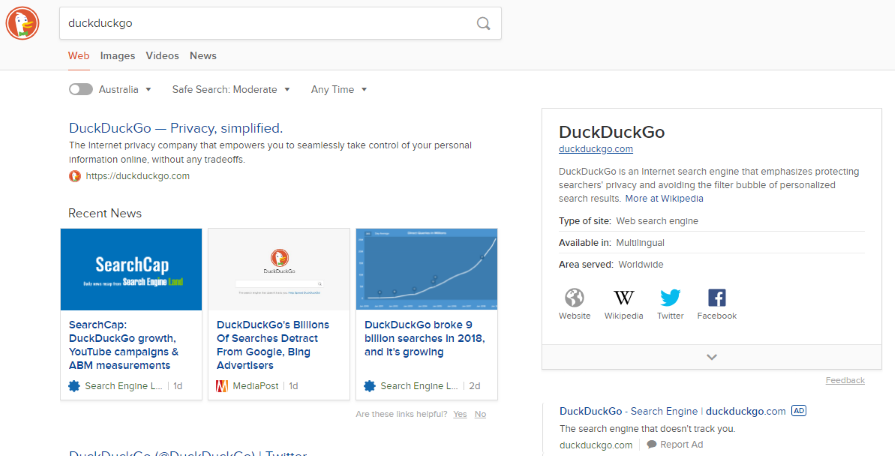
Task: Open the Any Time filter dropdown
Action: click(339, 90)
